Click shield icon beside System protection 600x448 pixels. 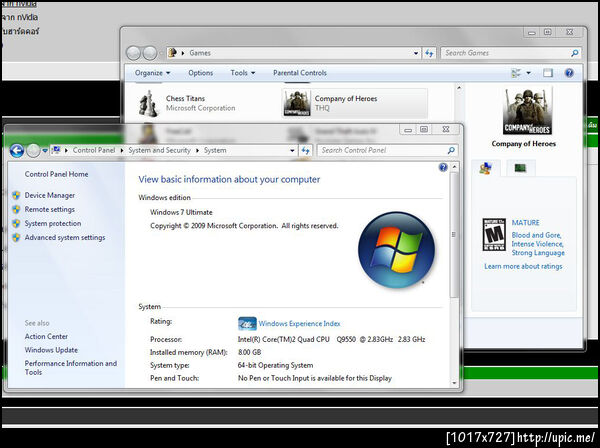coord(16,223)
